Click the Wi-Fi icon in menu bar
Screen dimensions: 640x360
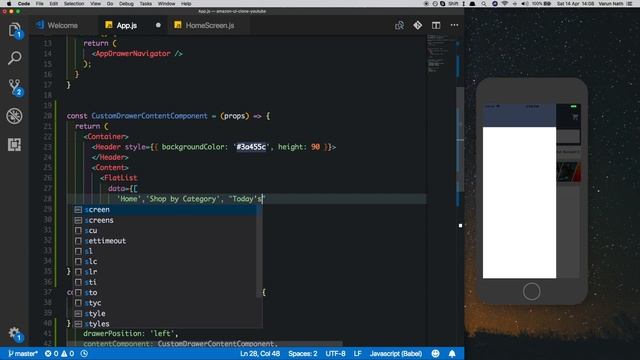(x=505, y=4)
